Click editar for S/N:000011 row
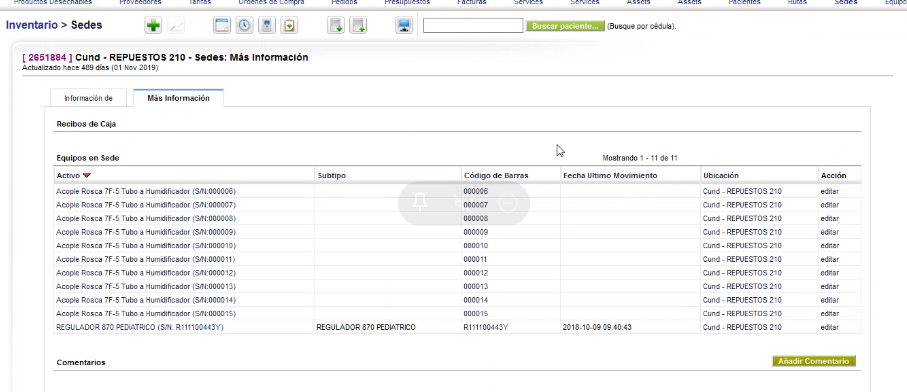The width and height of the screenshot is (907, 392). click(x=829, y=260)
